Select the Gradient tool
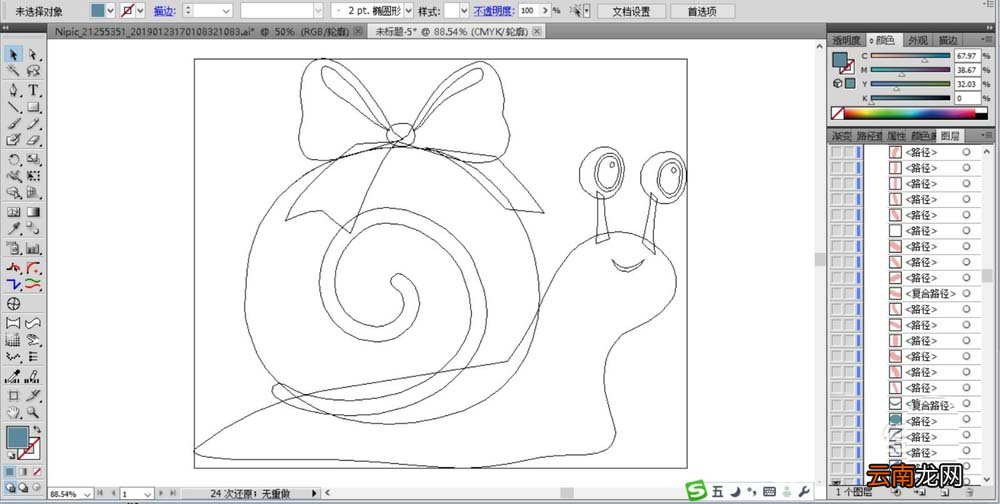 pyautogui.click(x=34, y=212)
